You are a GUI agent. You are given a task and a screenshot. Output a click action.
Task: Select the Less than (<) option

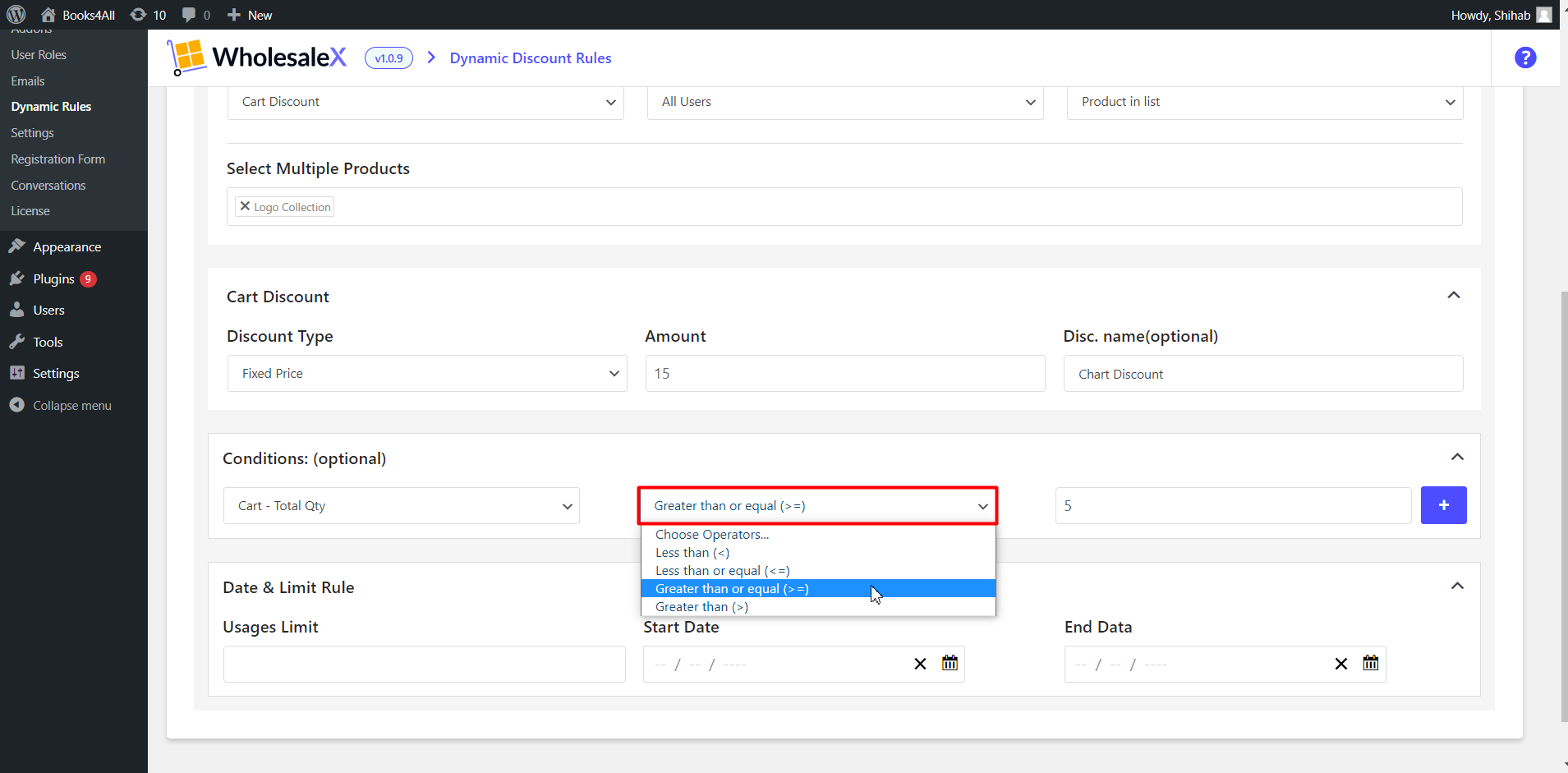point(818,553)
